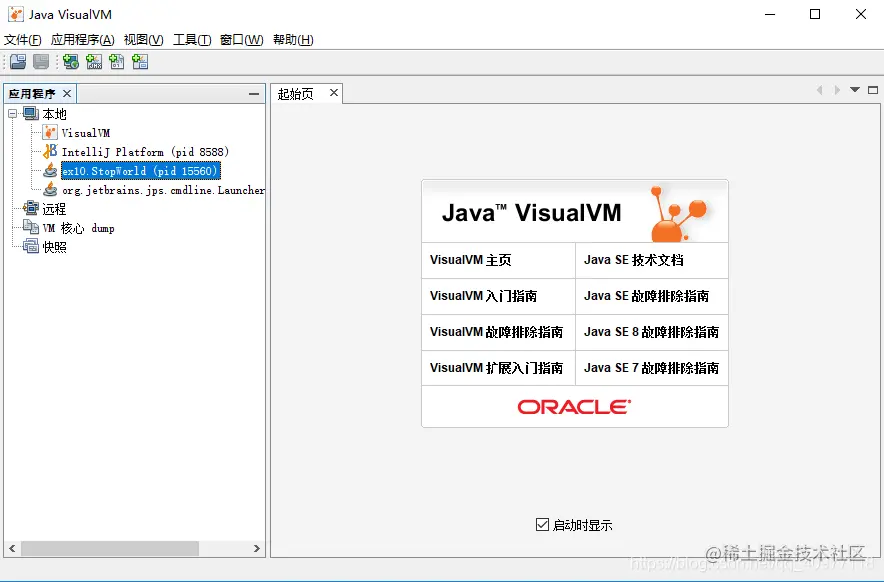Screen dimensions: 884x582
Task: Select the 远程 tree label
Action: point(54,209)
